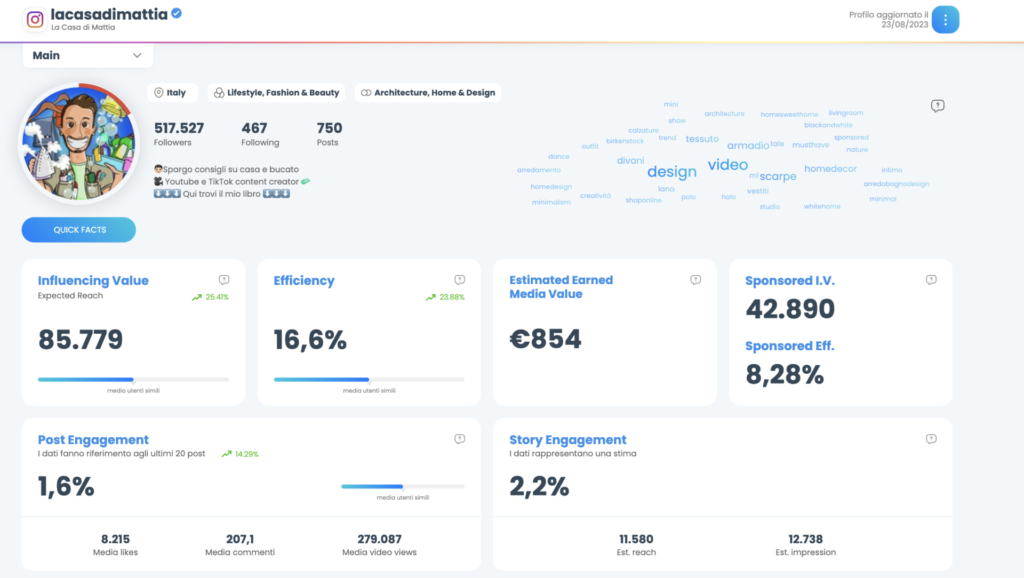Click the 207,1 Media commenti value
The height and width of the screenshot is (578, 1024).
(240, 539)
